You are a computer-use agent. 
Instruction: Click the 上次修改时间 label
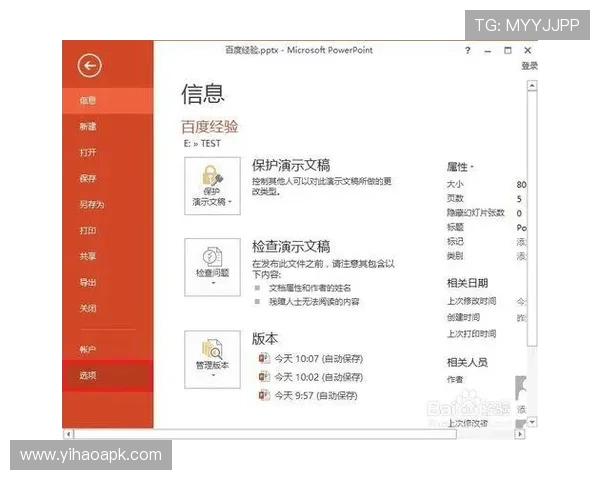471,301
